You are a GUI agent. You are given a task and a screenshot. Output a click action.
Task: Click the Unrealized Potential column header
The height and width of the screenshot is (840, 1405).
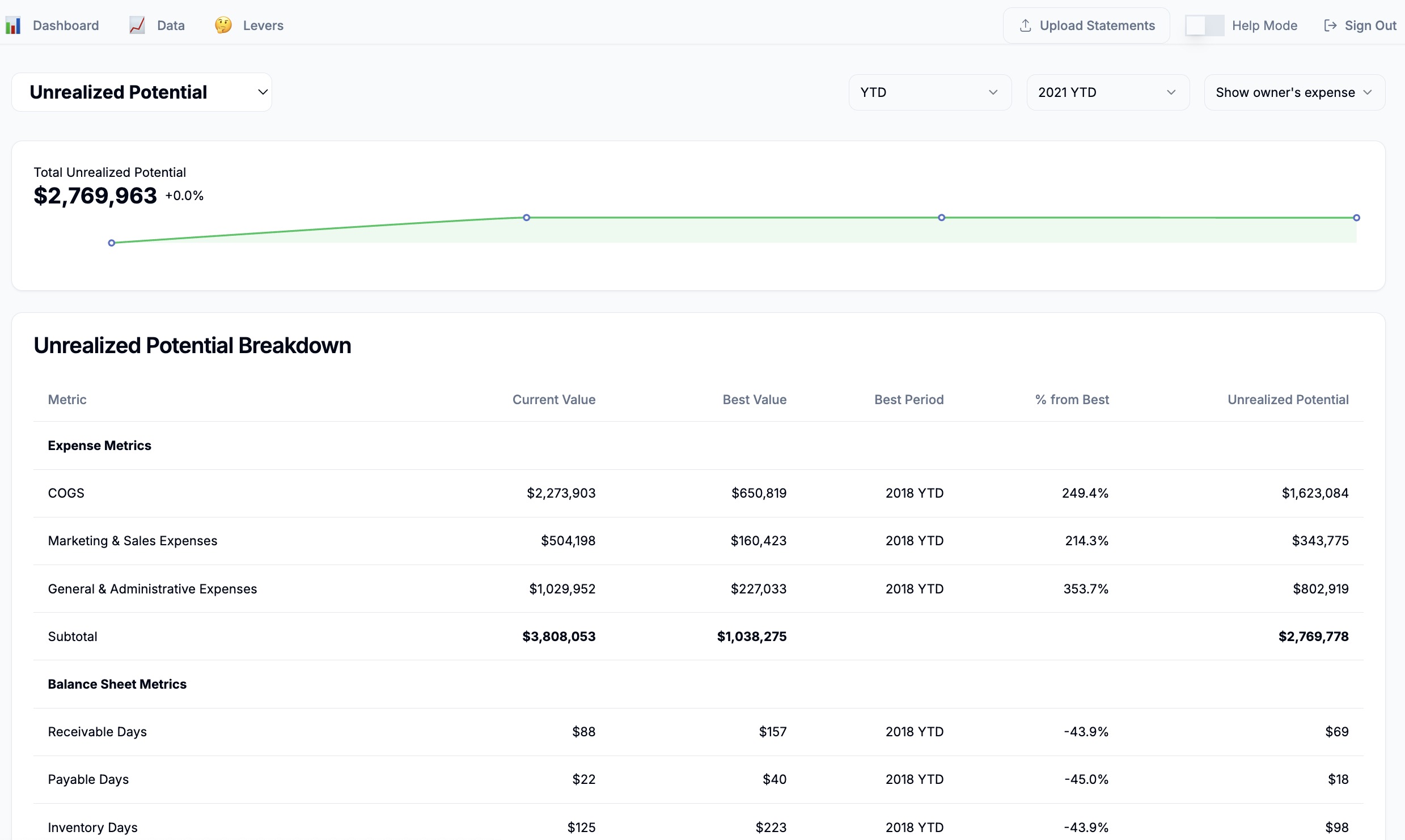click(x=1288, y=400)
